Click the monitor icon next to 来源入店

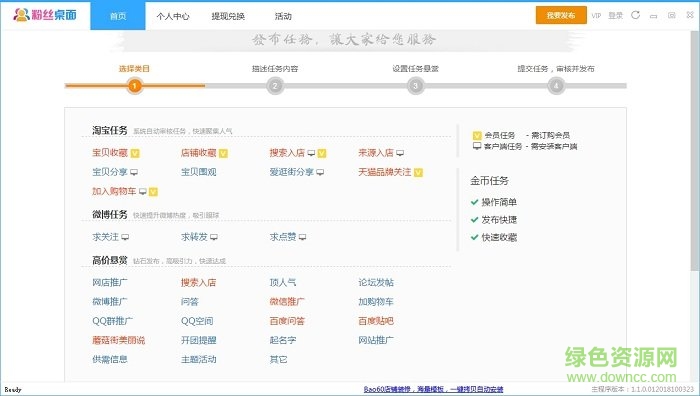[400, 153]
